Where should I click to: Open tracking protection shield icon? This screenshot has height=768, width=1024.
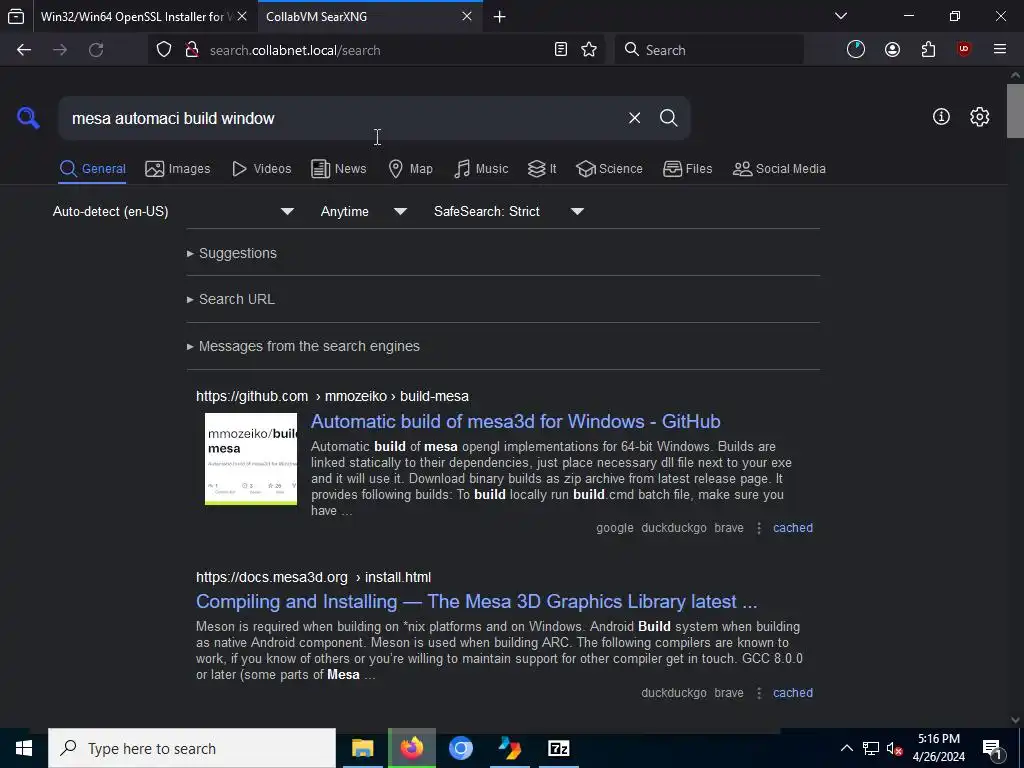[164, 50]
